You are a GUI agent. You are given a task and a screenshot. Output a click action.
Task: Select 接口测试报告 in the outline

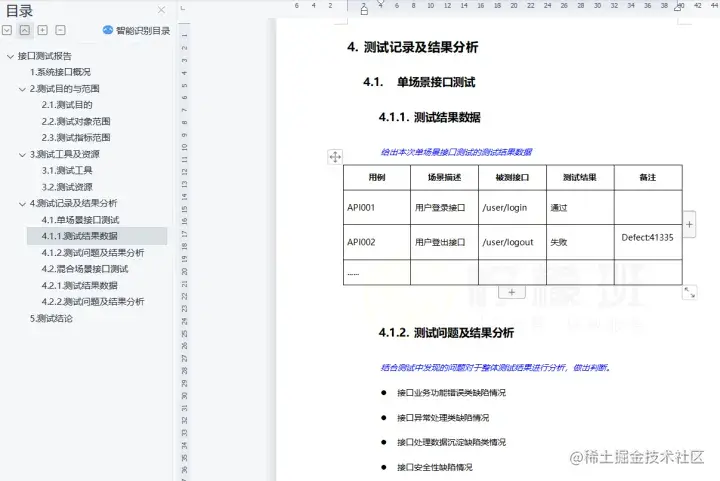coord(45,56)
